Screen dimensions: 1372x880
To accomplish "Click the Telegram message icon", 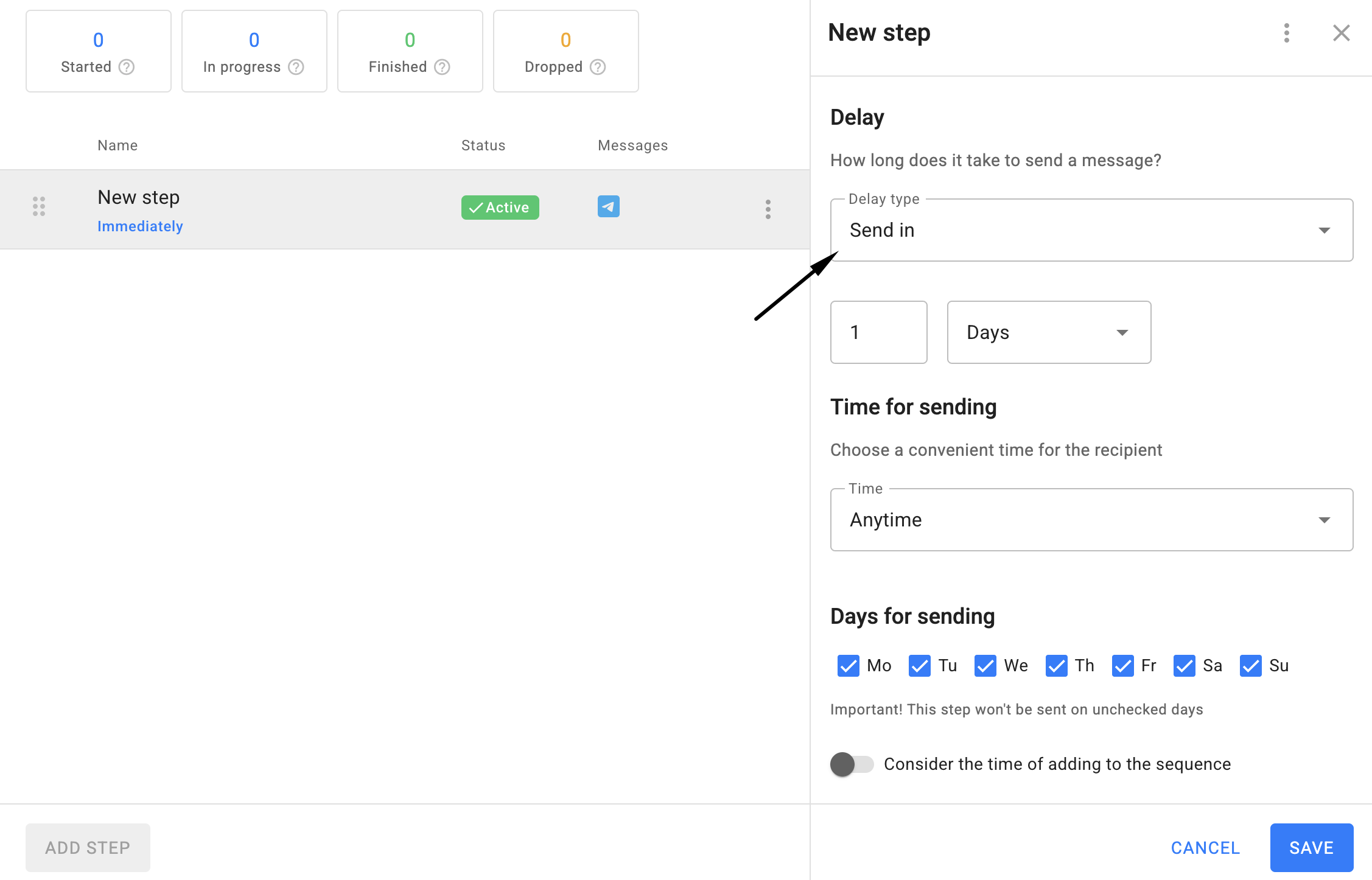I will tap(608, 207).
